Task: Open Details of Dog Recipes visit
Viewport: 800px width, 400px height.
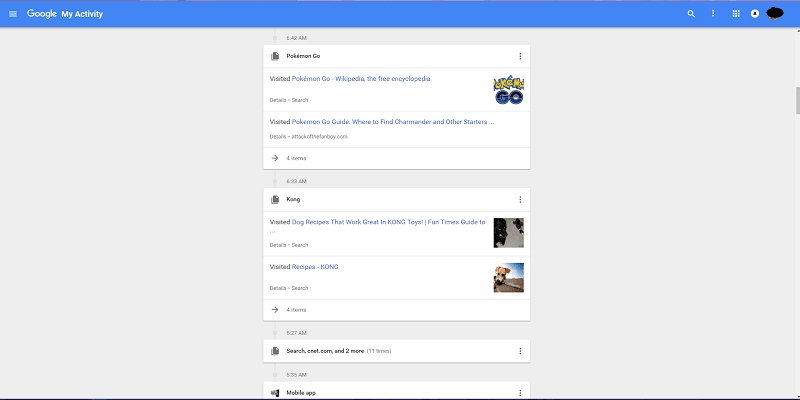Action: 278,245
